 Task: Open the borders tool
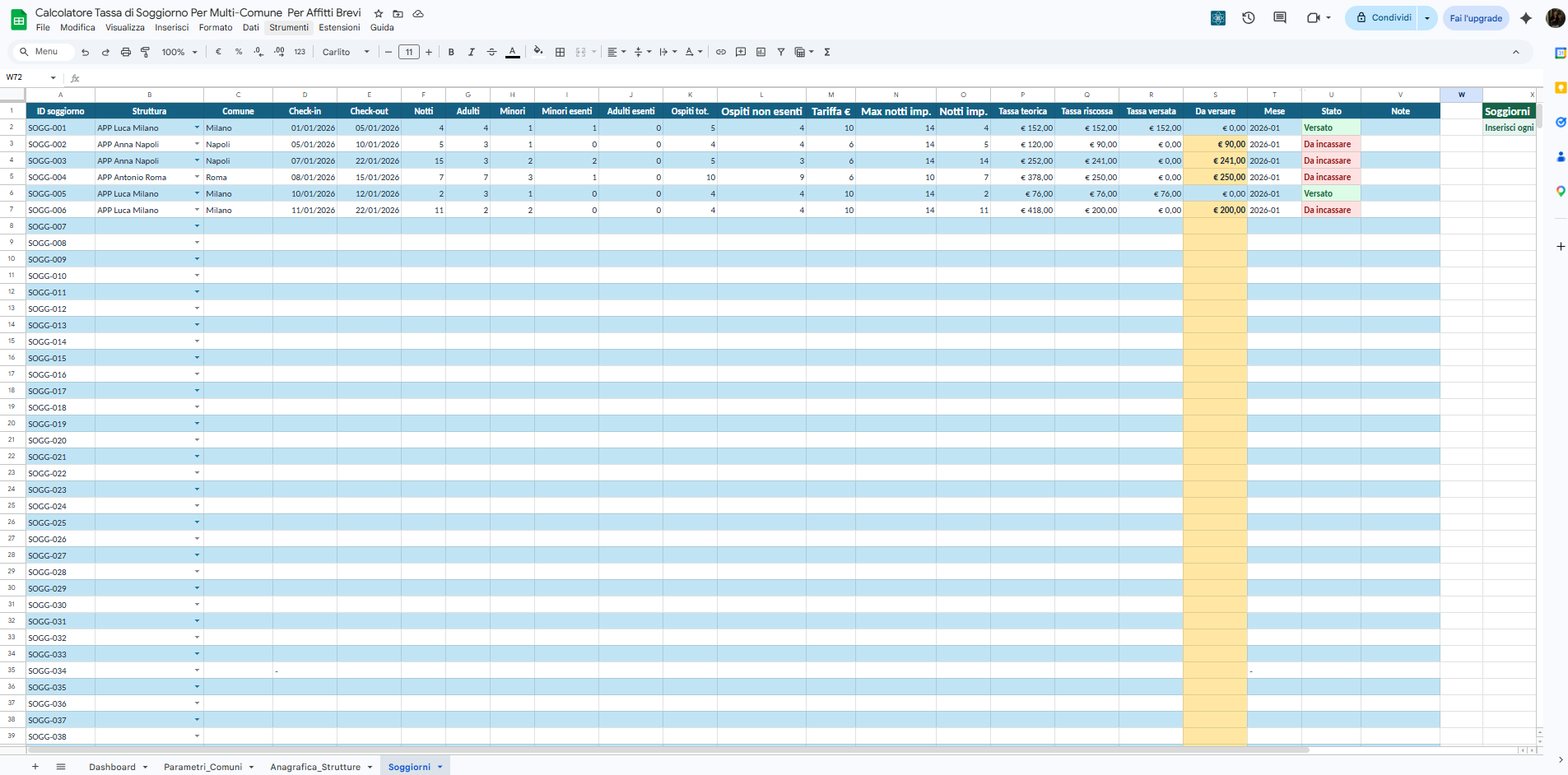click(559, 52)
